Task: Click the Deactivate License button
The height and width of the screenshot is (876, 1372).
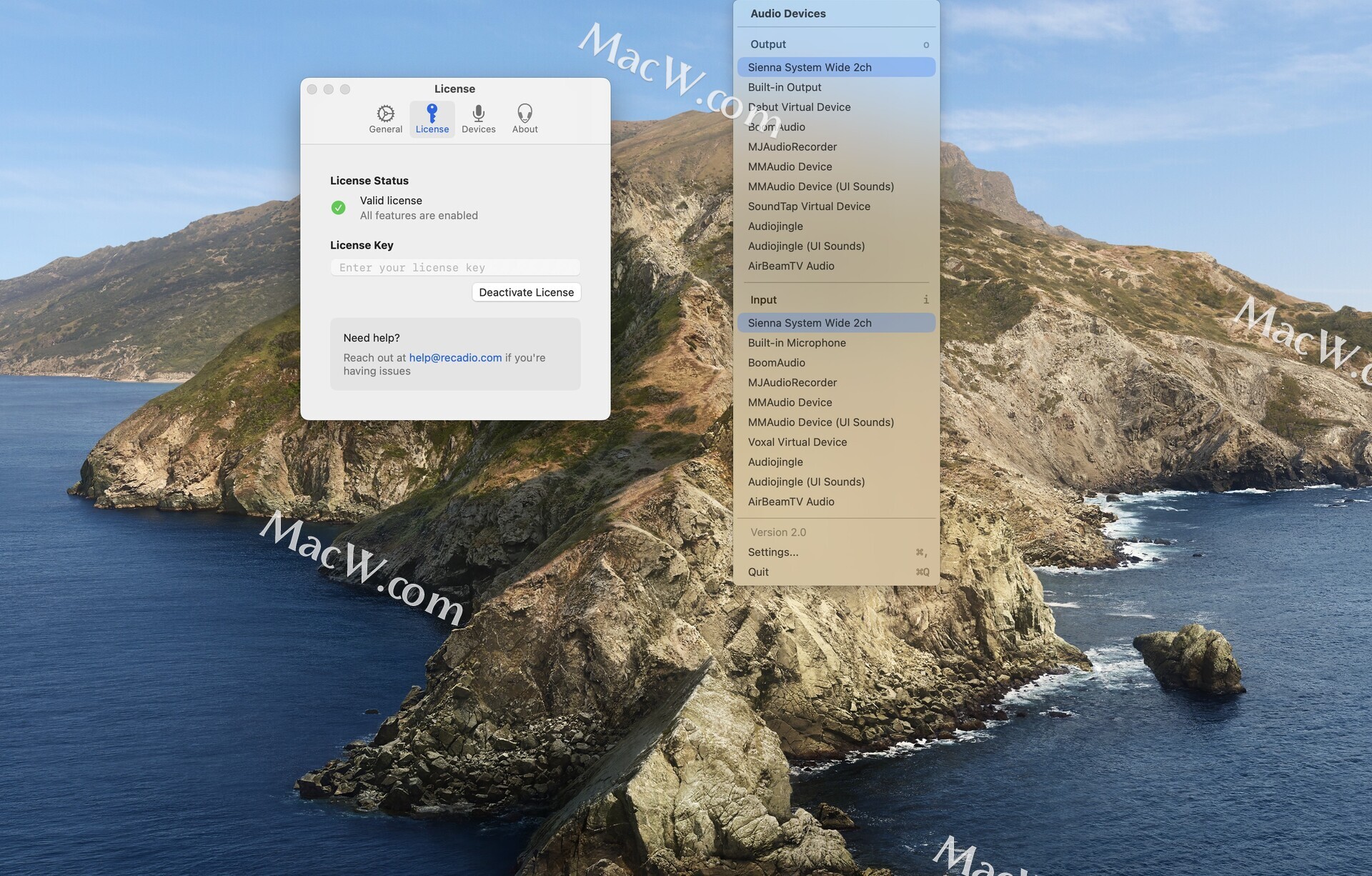Action: click(526, 292)
